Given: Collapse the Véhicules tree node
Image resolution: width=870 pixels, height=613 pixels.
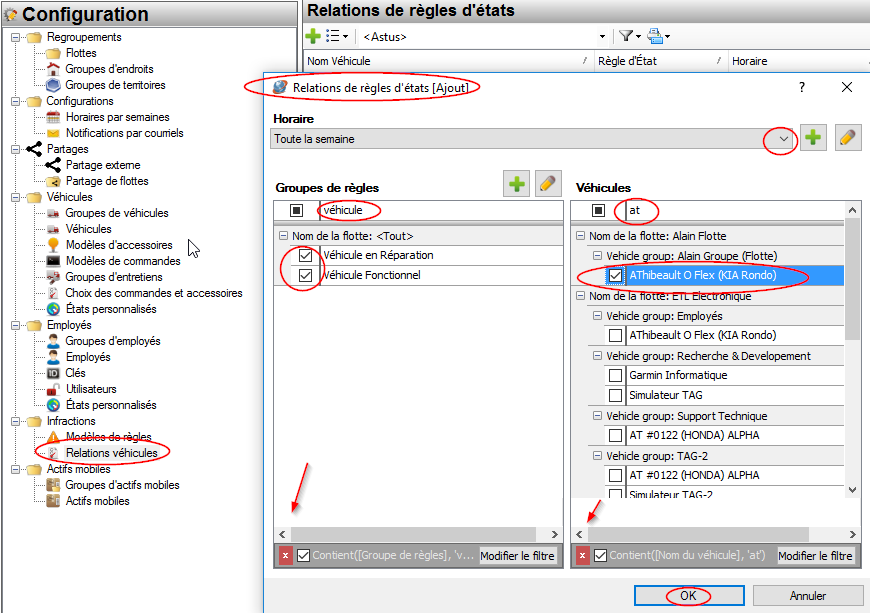Looking at the screenshot, I should [x=17, y=197].
